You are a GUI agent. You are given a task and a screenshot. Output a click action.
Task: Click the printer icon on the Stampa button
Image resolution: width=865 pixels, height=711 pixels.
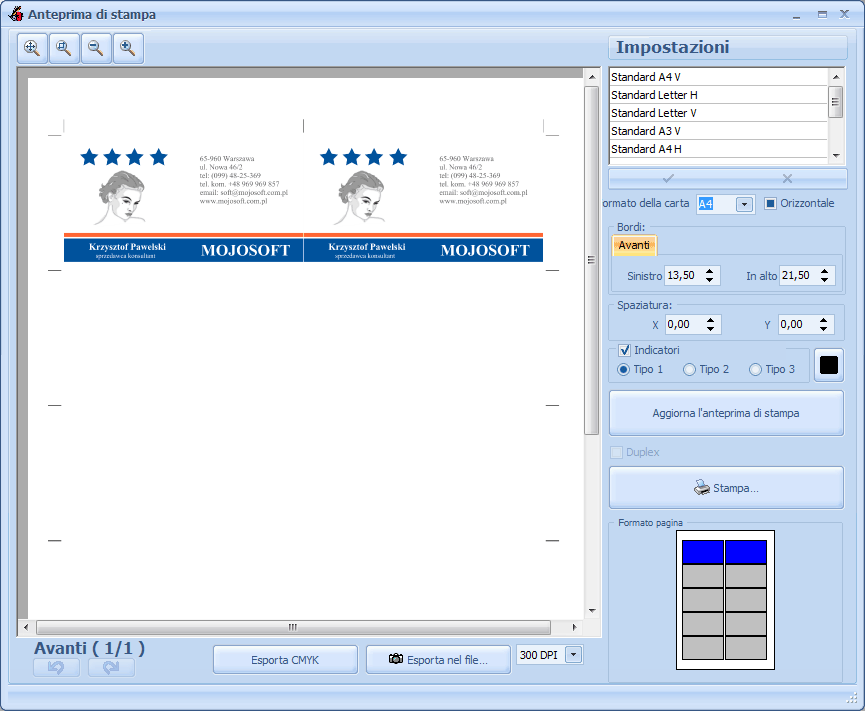(701, 488)
